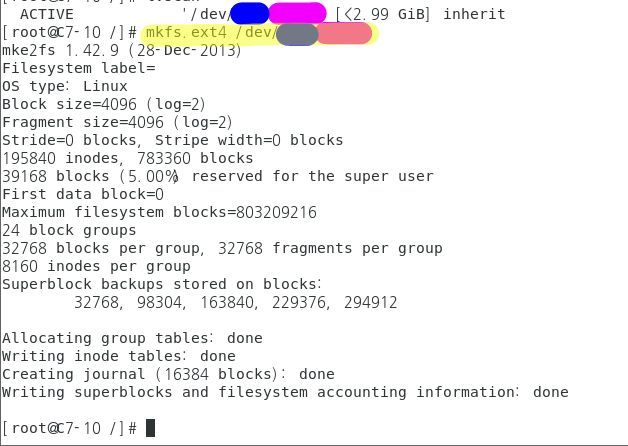Click the magenta redaction blob on ACTIVE line
This screenshot has height=446, width=628.
[x=297, y=13]
